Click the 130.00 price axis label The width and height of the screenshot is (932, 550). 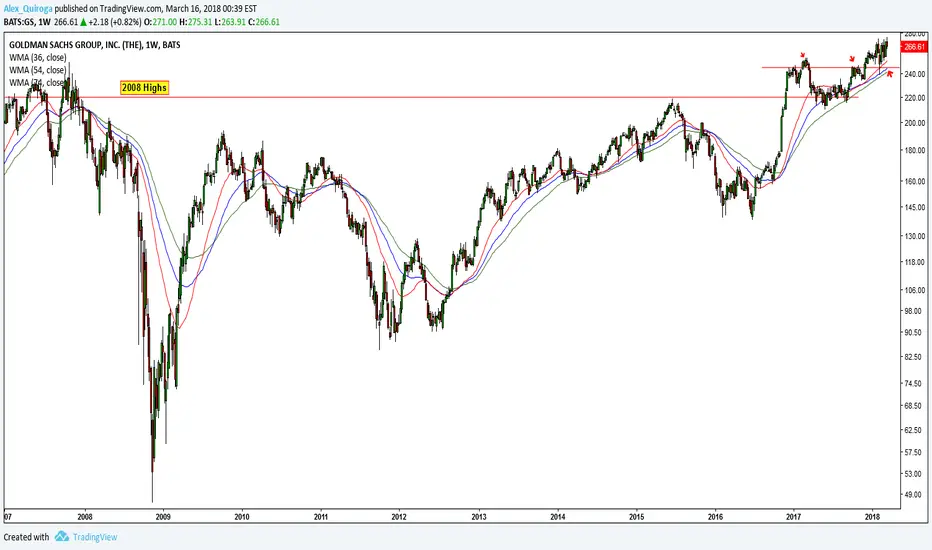coord(914,236)
